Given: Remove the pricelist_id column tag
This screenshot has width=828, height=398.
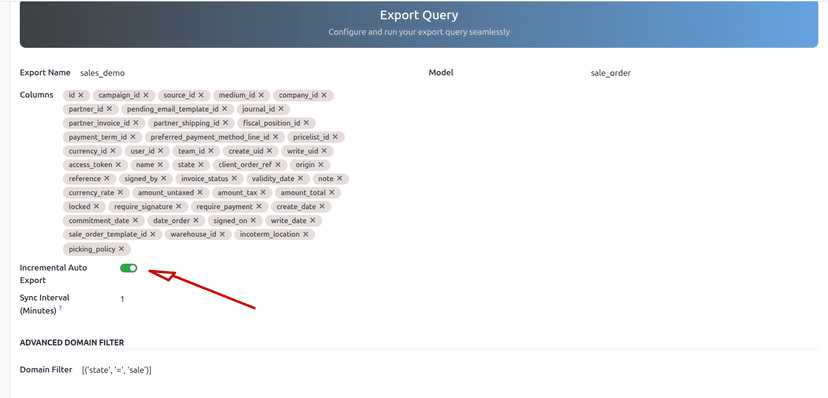Looking at the screenshot, I should click(x=335, y=137).
